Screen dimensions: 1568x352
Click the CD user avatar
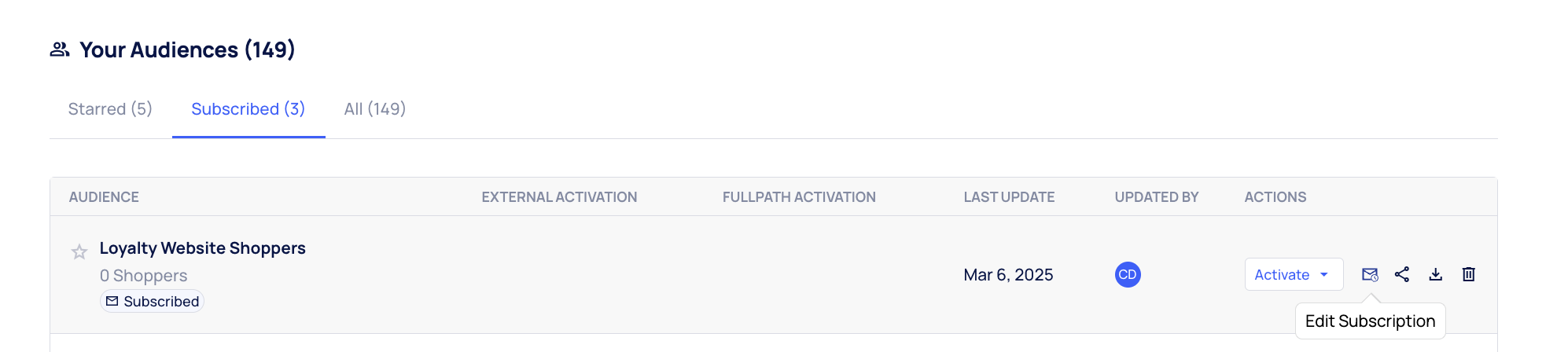coord(1128,275)
